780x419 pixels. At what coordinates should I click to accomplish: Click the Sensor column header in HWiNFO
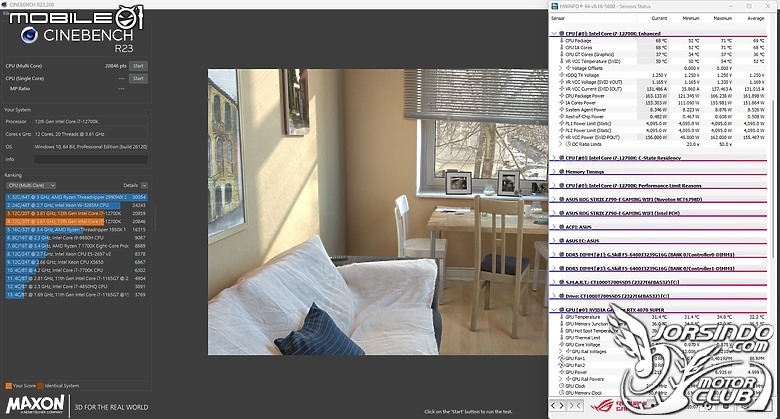pyautogui.click(x=558, y=18)
